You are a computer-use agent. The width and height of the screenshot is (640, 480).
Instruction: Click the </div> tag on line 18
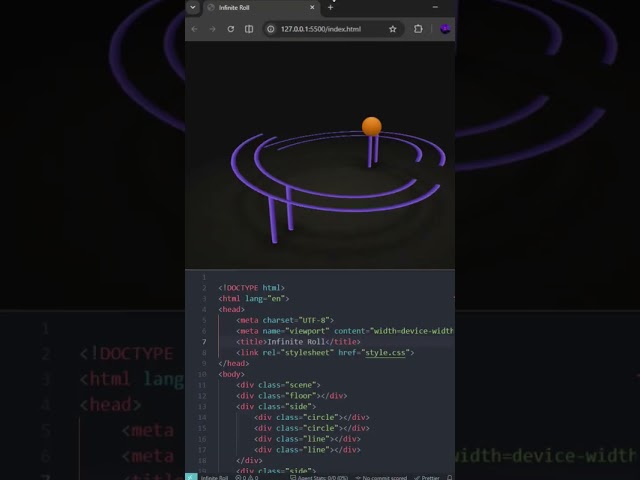(x=249, y=460)
